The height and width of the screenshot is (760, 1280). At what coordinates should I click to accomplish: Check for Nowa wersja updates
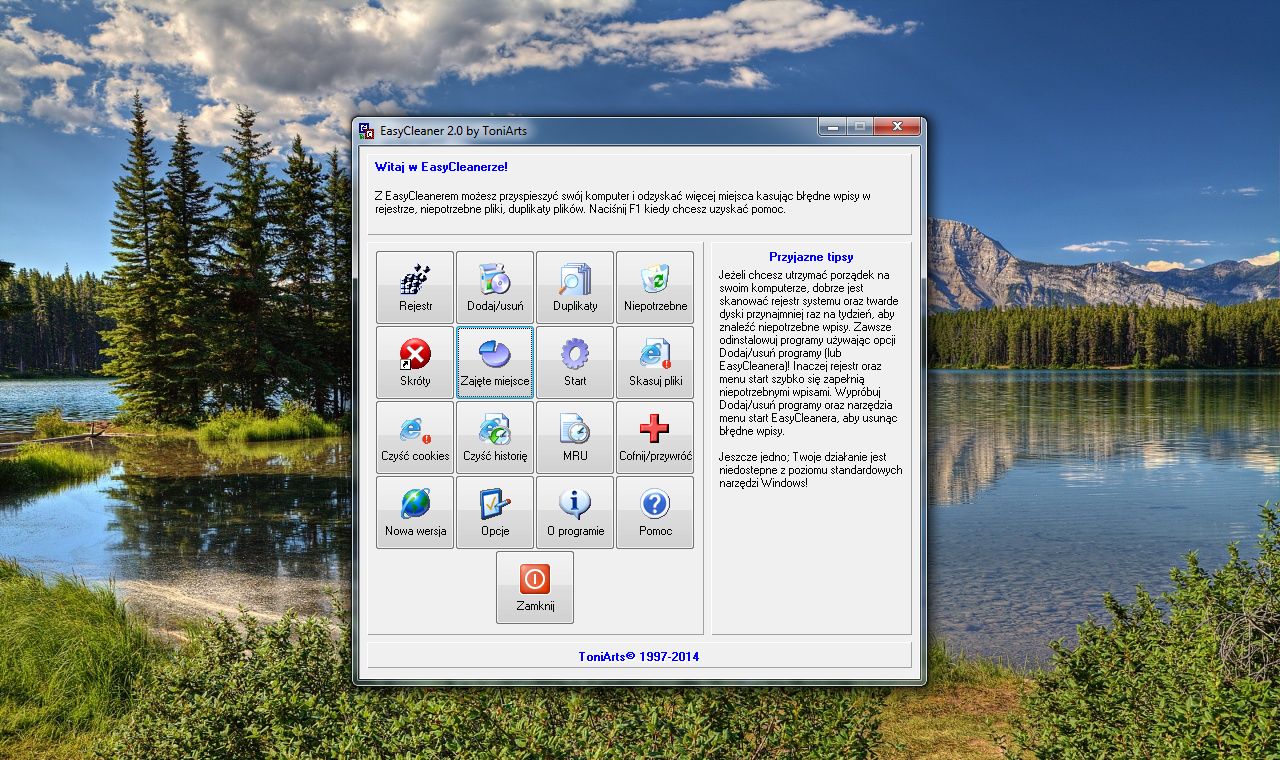tap(415, 512)
